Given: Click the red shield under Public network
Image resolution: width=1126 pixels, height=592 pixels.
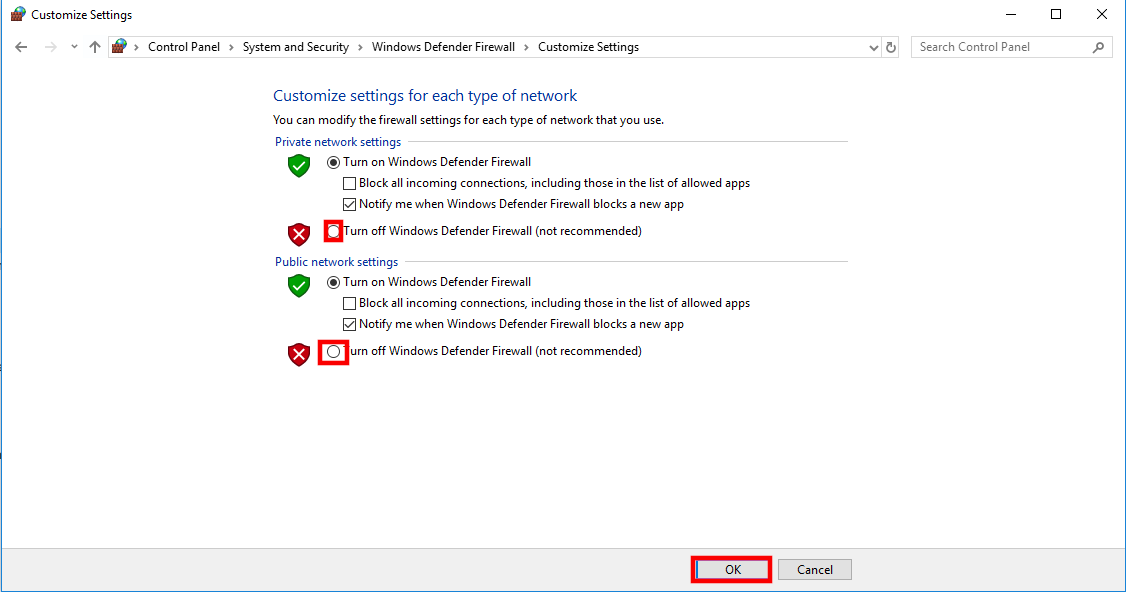Looking at the screenshot, I should pos(299,354).
